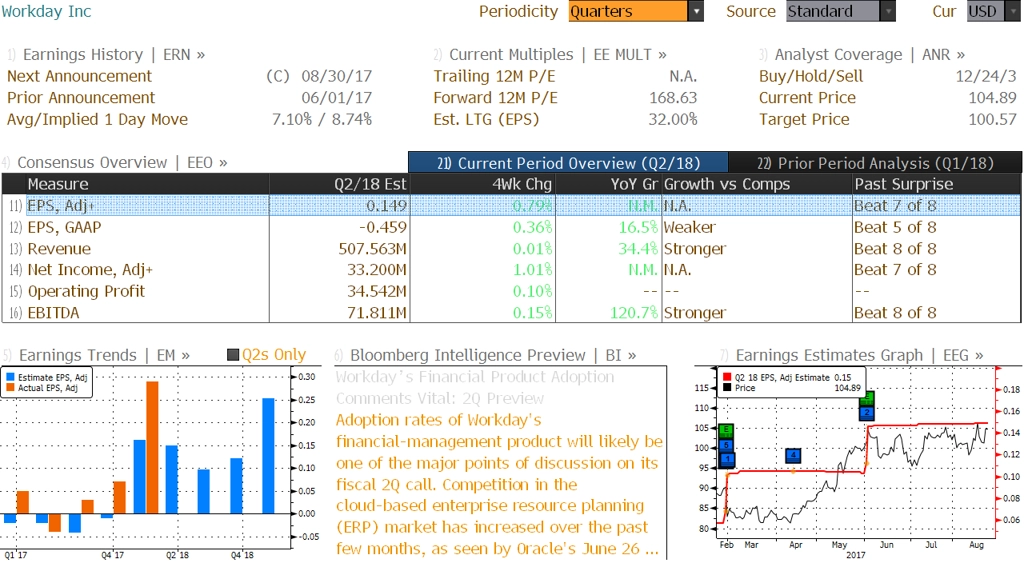The height and width of the screenshot is (563, 1024).
Task: Open the Source Standard dropdown arrow
Action: [888, 11]
